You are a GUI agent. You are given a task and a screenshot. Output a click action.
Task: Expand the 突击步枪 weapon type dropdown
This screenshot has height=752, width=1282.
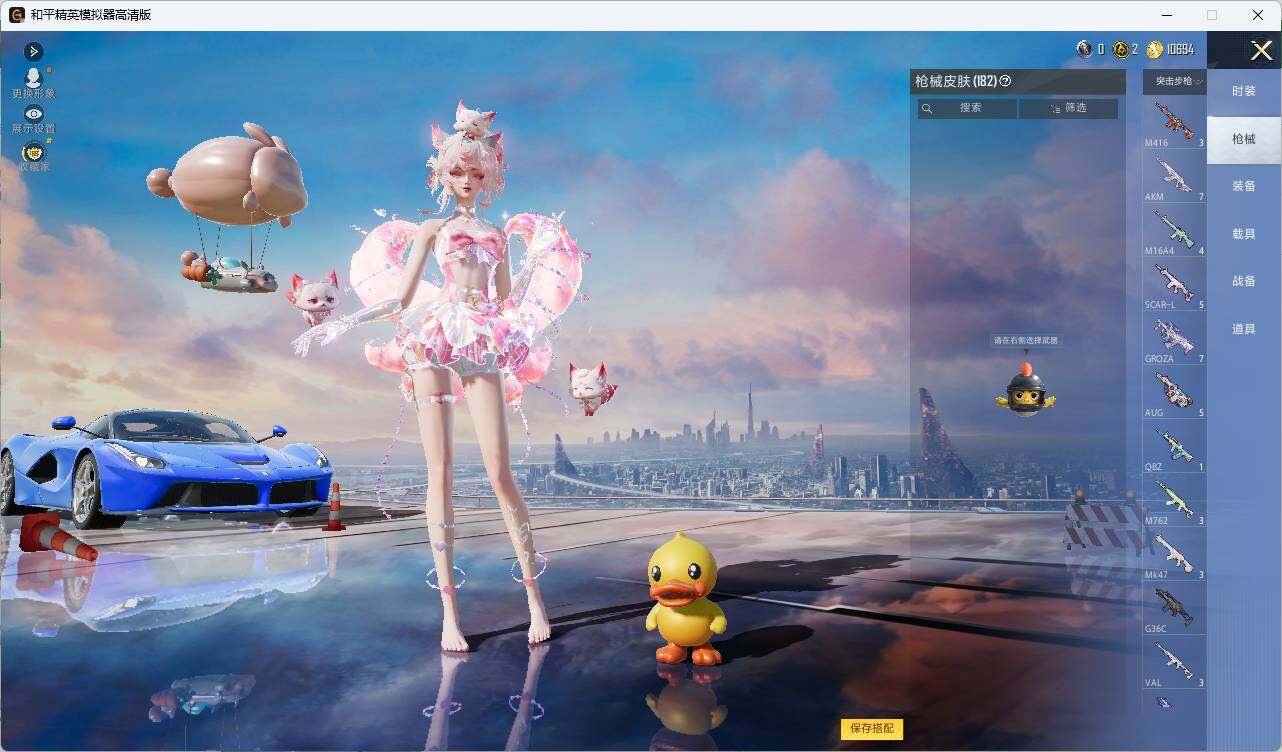[1174, 81]
